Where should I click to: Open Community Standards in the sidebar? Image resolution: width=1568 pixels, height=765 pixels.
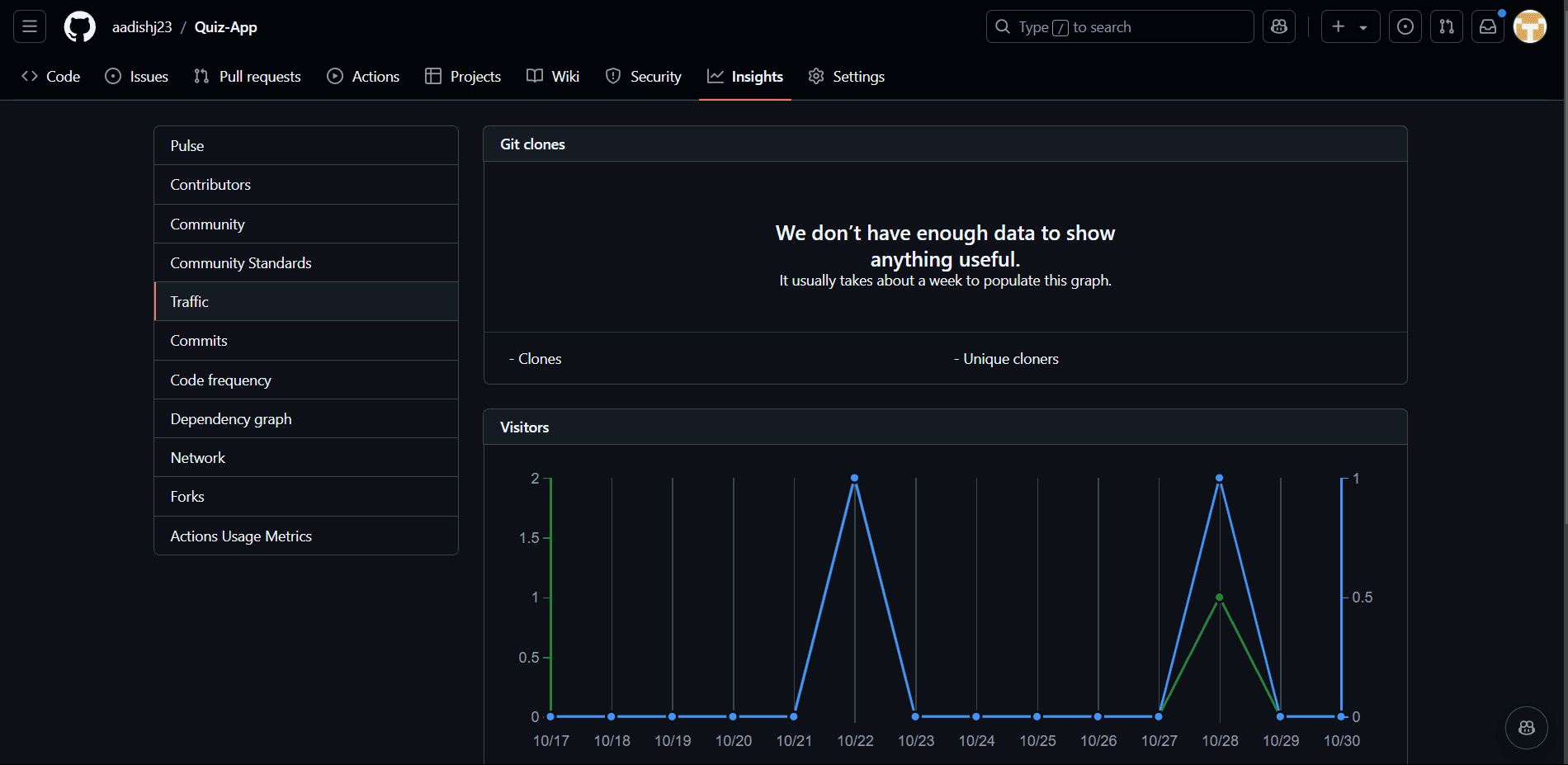(306, 262)
